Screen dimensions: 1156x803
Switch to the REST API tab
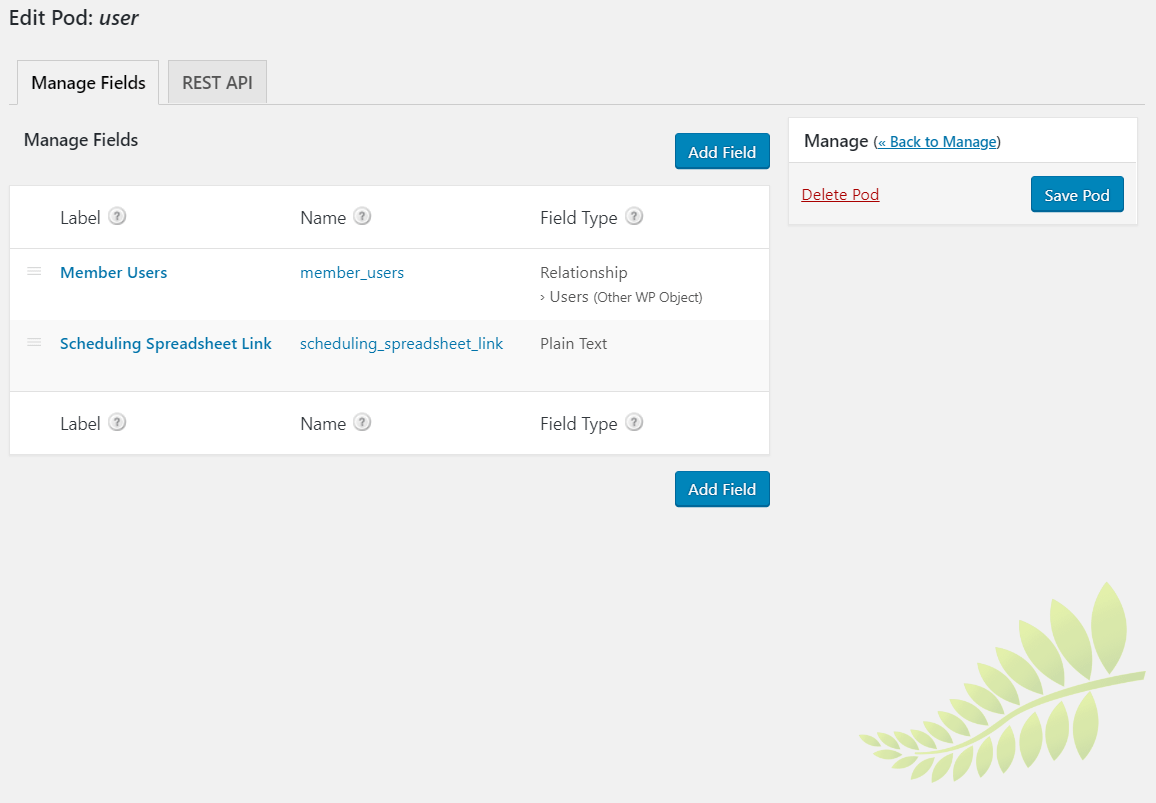pyautogui.click(x=217, y=82)
